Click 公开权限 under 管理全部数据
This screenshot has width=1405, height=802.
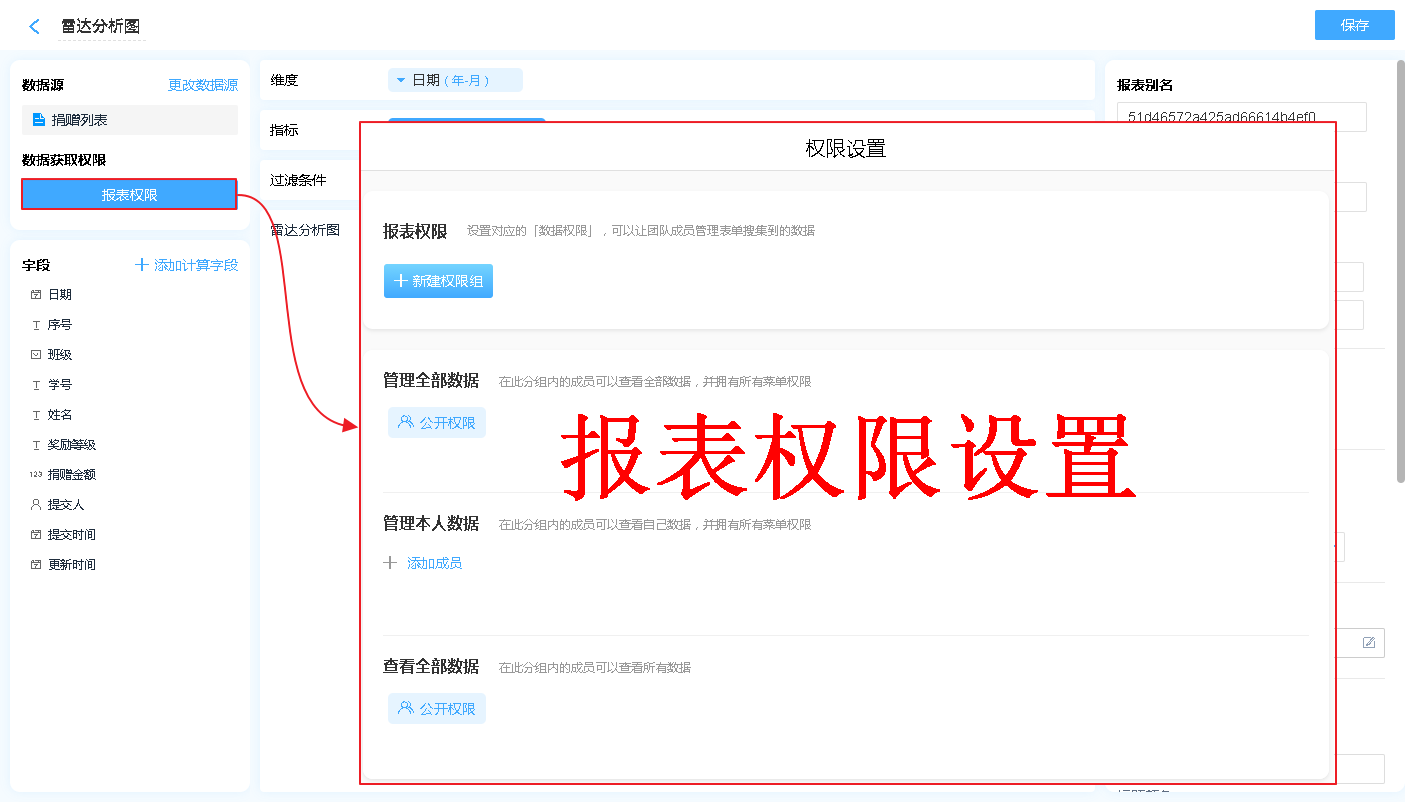pyautogui.click(x=437, y=423)
